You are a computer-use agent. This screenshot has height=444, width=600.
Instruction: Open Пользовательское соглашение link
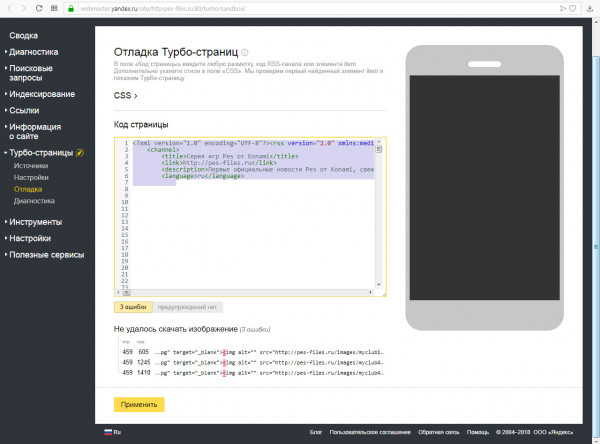point(370,432)
